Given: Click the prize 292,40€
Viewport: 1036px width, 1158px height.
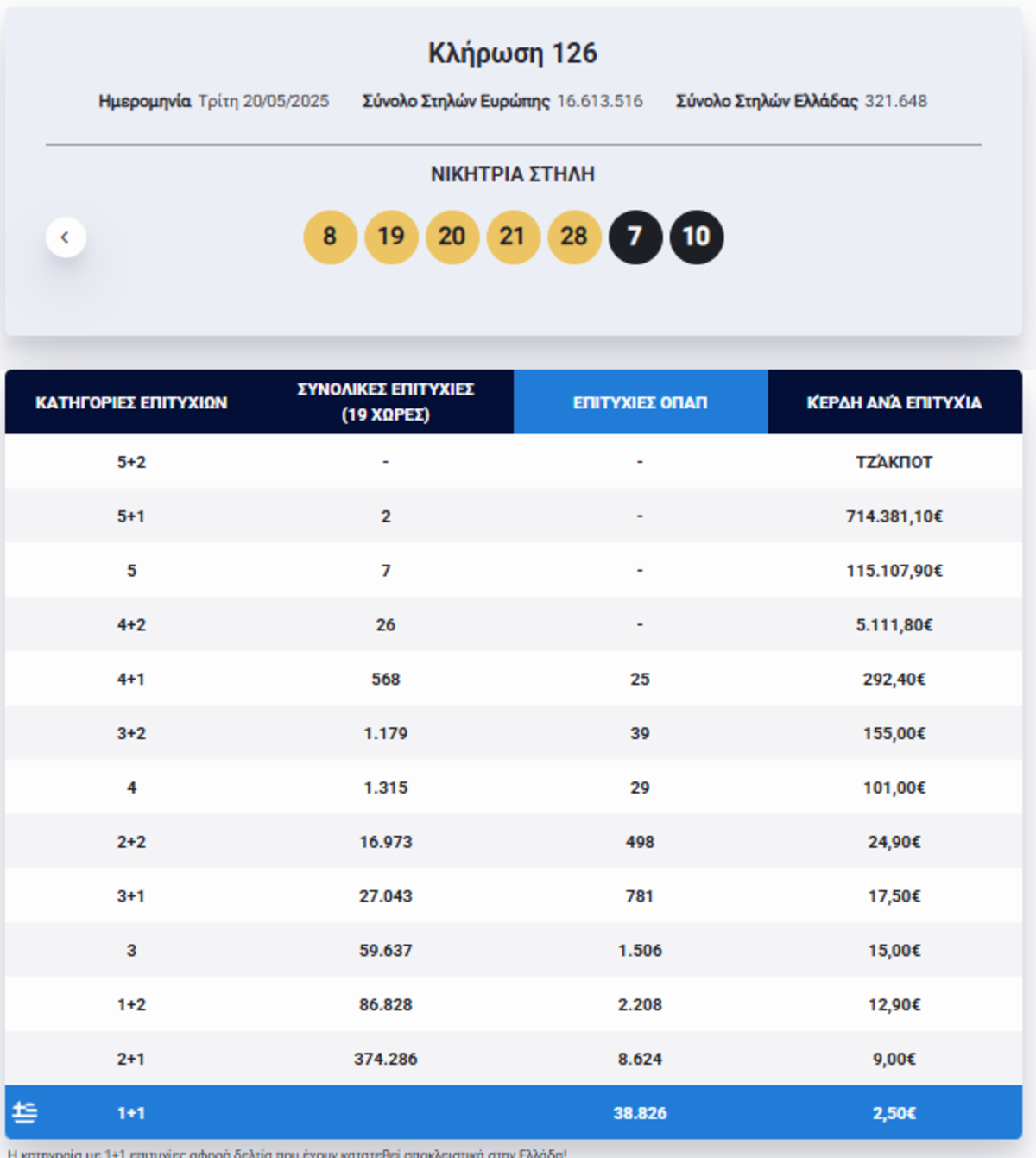Looking at the screenshot, I should [894, 680].
